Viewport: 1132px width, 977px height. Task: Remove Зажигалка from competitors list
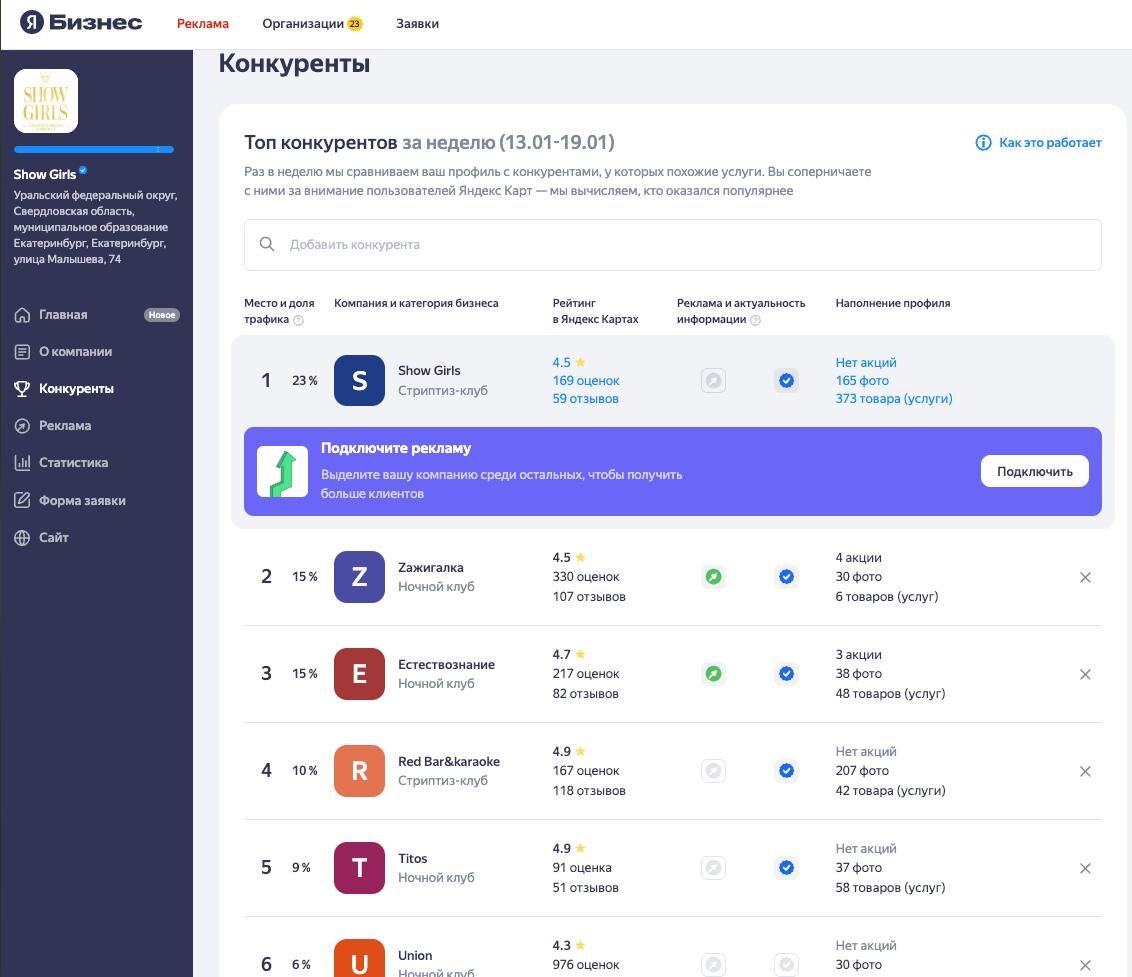point(1084,577)
